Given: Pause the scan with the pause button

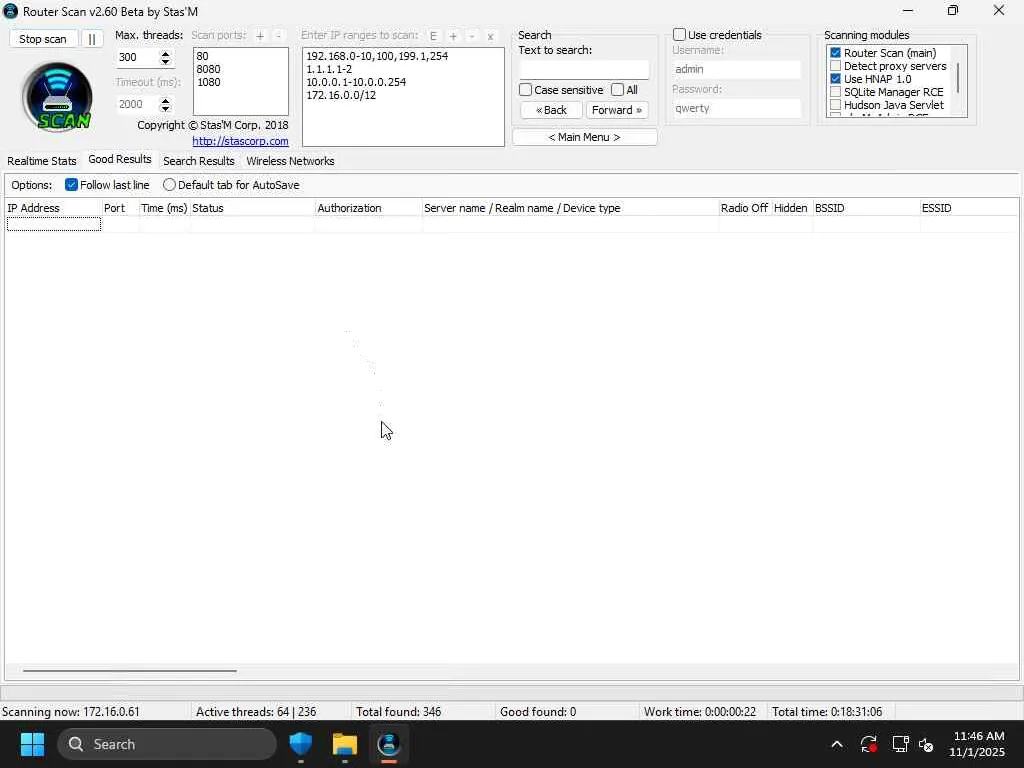Looking at the screenshot, I should tap(92, 39).
